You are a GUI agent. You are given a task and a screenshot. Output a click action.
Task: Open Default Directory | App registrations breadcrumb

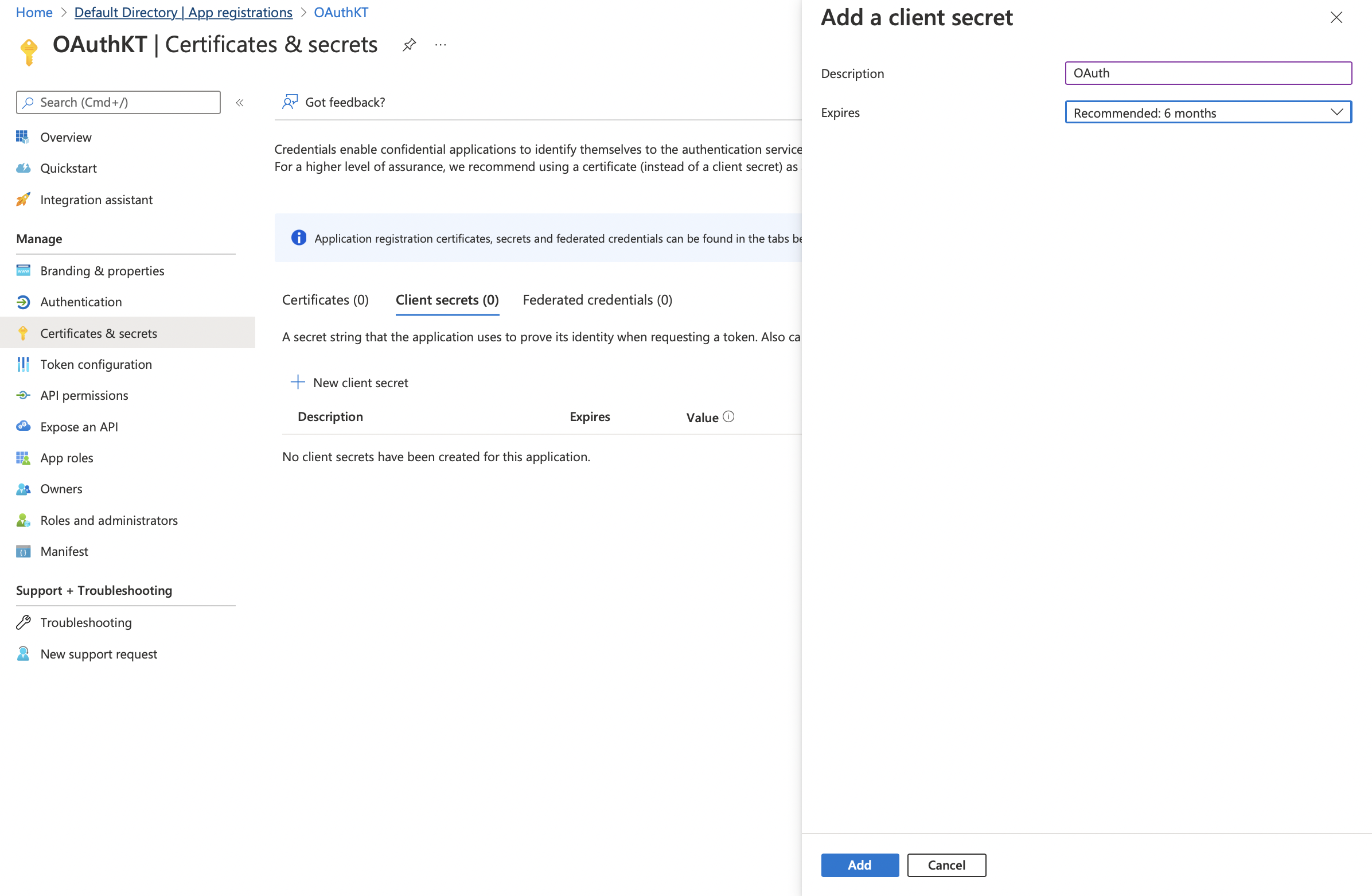184,12
